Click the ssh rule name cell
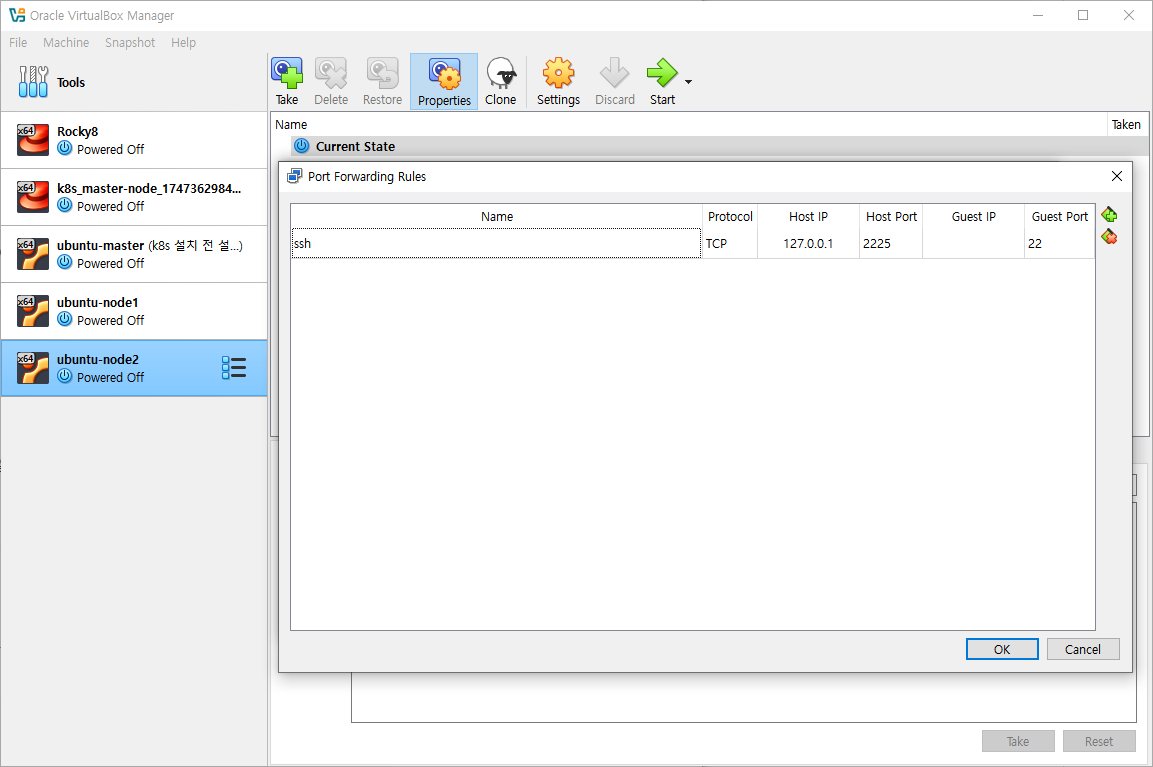Screen dimensions: 1153x767 (496, 243)
